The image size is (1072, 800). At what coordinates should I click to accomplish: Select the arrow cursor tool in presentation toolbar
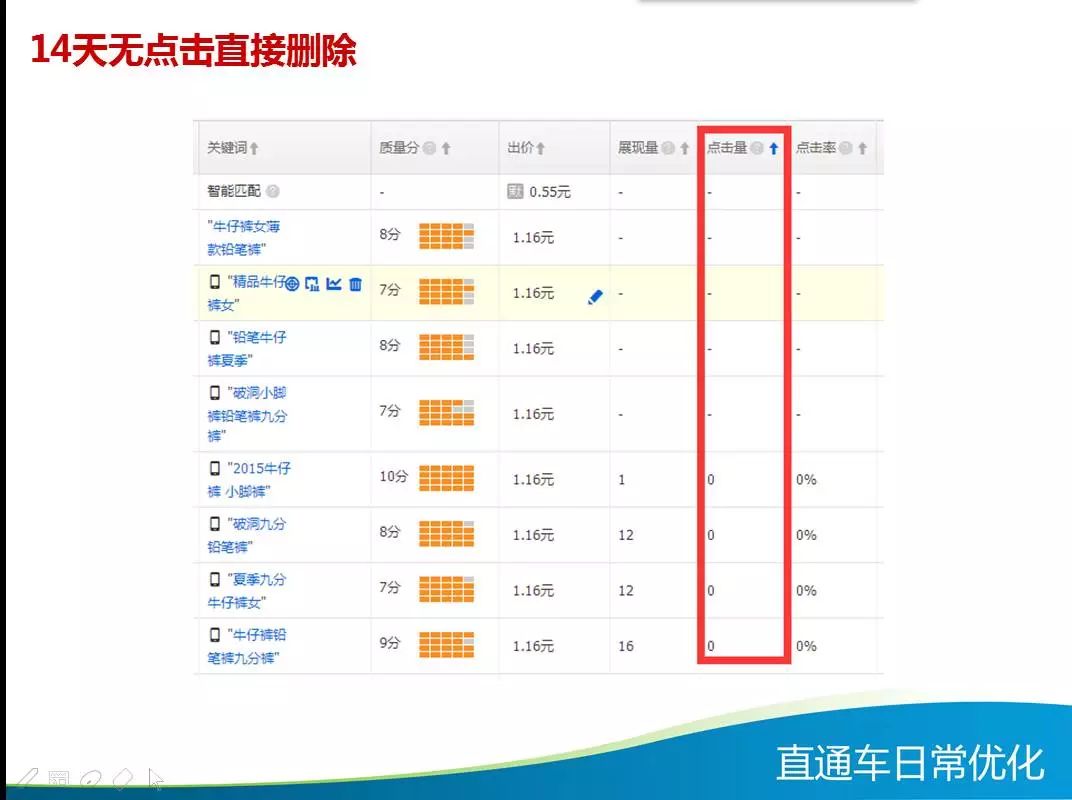(x=156, y=778)
